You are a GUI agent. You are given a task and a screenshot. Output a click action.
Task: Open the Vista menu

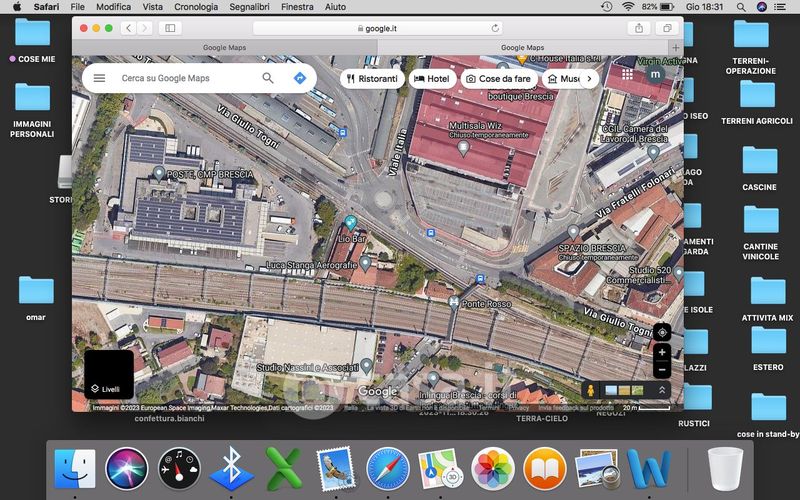pos(153,7)
